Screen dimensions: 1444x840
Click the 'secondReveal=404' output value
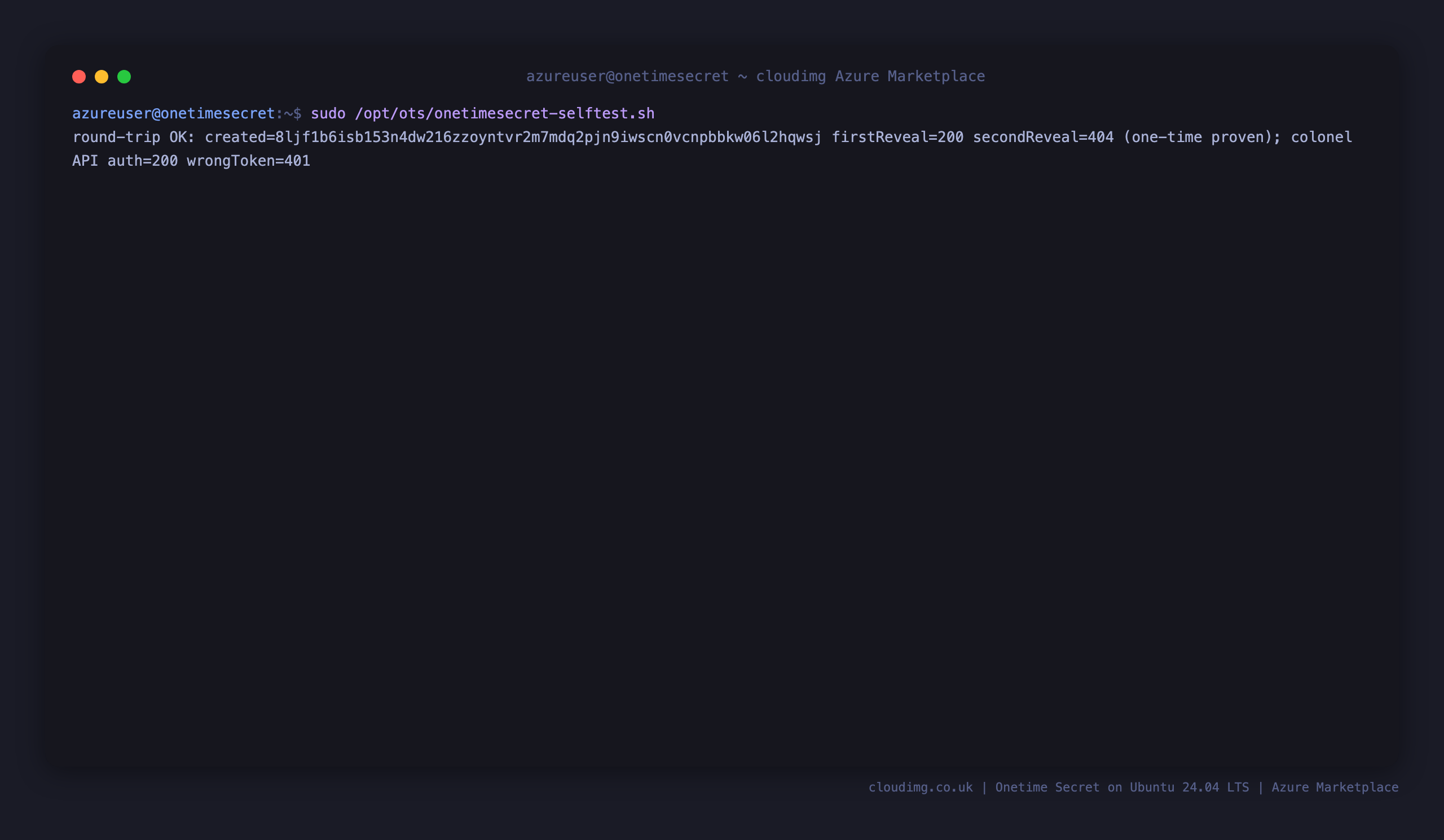[x=1044, y=138]
